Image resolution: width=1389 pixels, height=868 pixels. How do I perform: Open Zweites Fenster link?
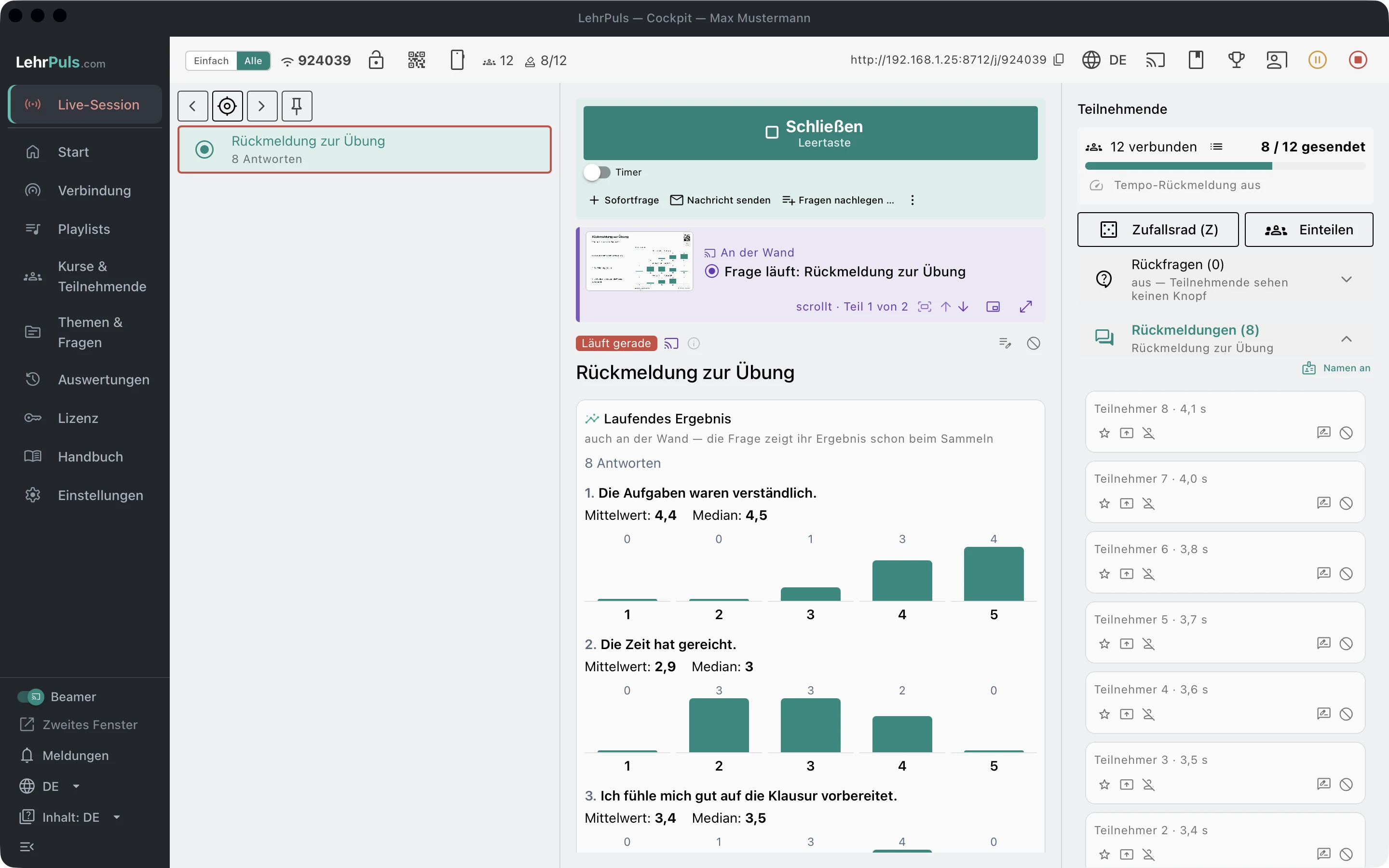79,724
